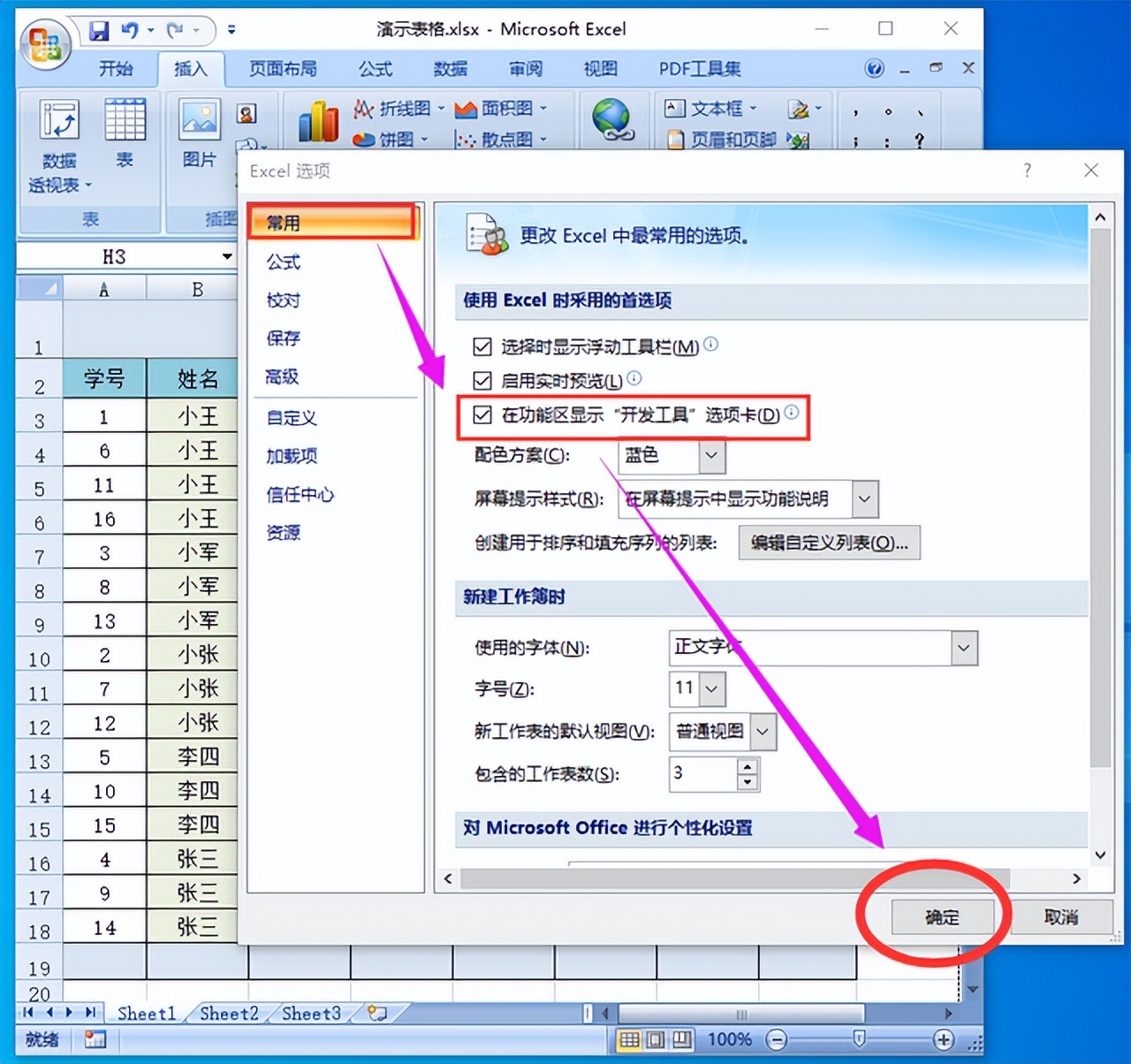The width and height of the screenshot is (1131, 1064).
Task: Switch to Normal view in status bar
Action: [629, 1039]
